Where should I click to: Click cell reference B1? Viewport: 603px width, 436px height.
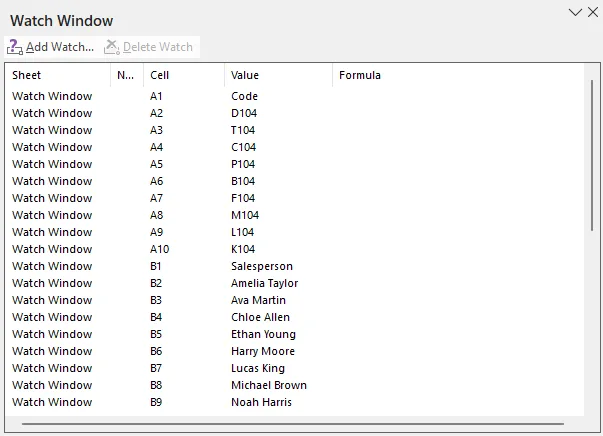click(x=156, y=266)
